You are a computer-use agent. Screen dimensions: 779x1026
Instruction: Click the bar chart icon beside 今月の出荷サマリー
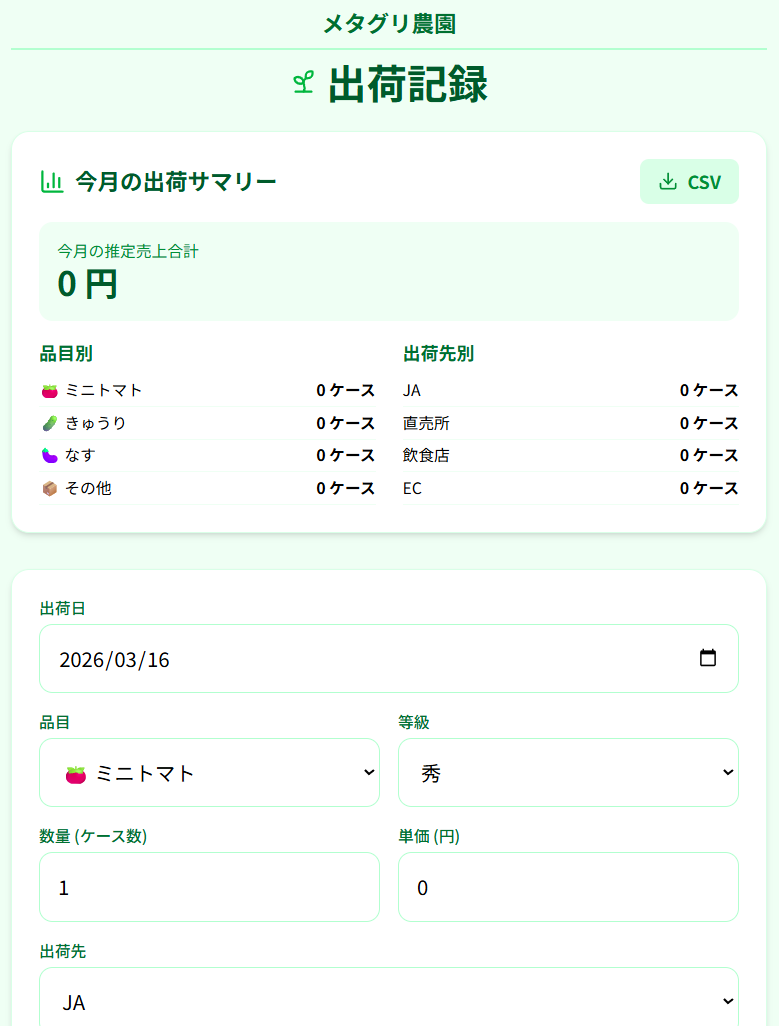point(52,181)
